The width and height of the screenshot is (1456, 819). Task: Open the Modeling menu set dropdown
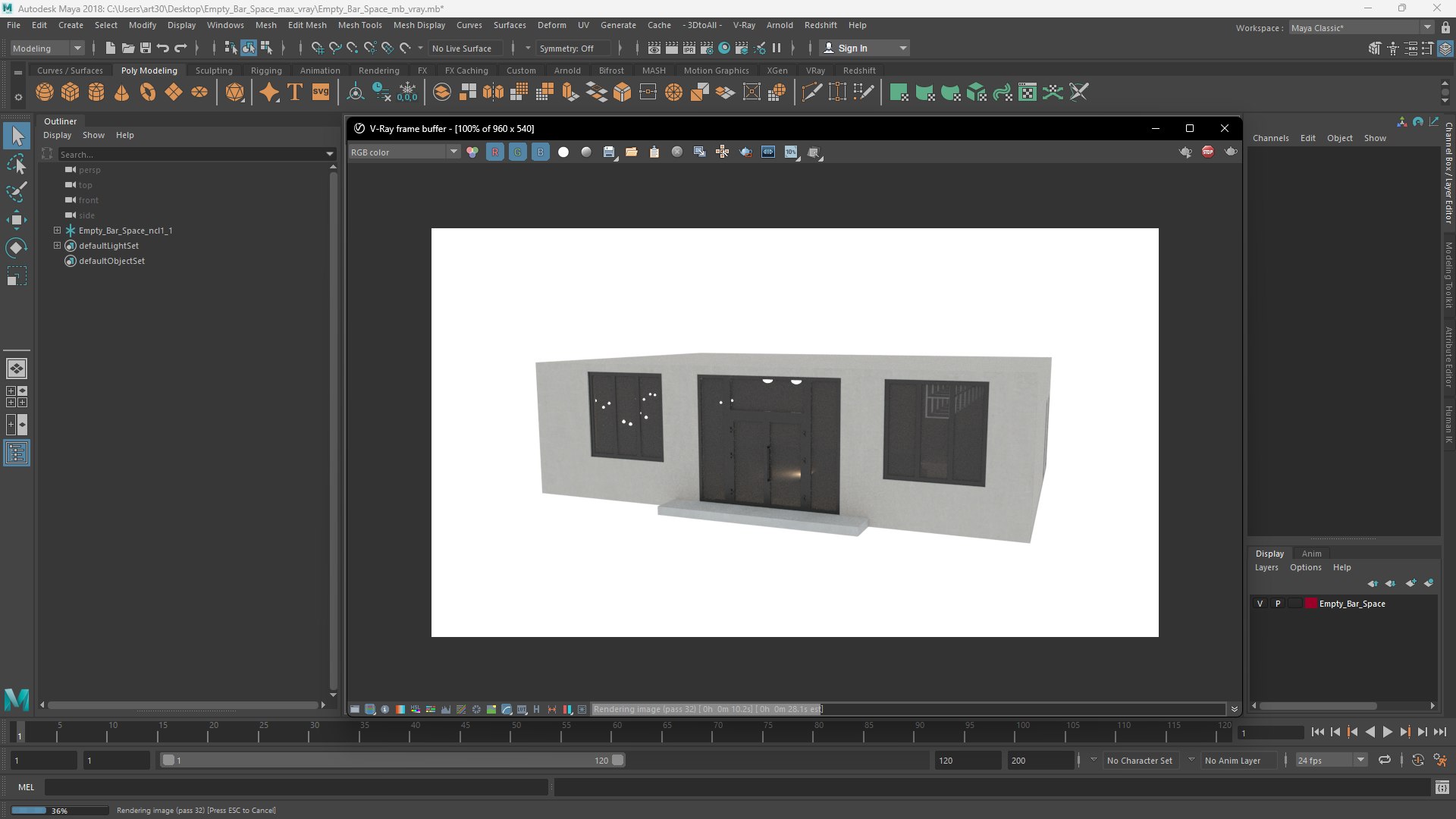point(47,48)
